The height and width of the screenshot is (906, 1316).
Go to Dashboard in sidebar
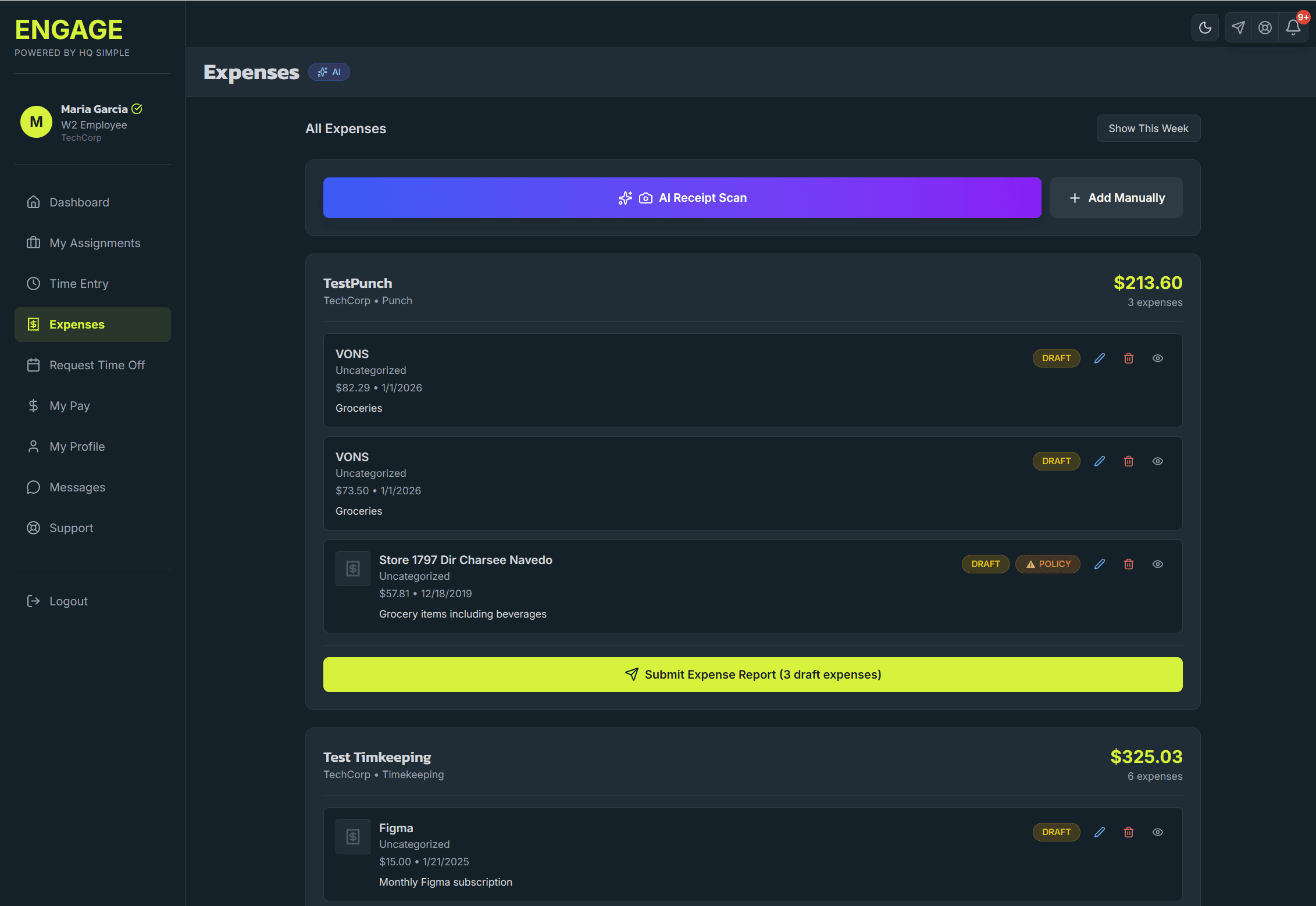(x=92, y=202)
